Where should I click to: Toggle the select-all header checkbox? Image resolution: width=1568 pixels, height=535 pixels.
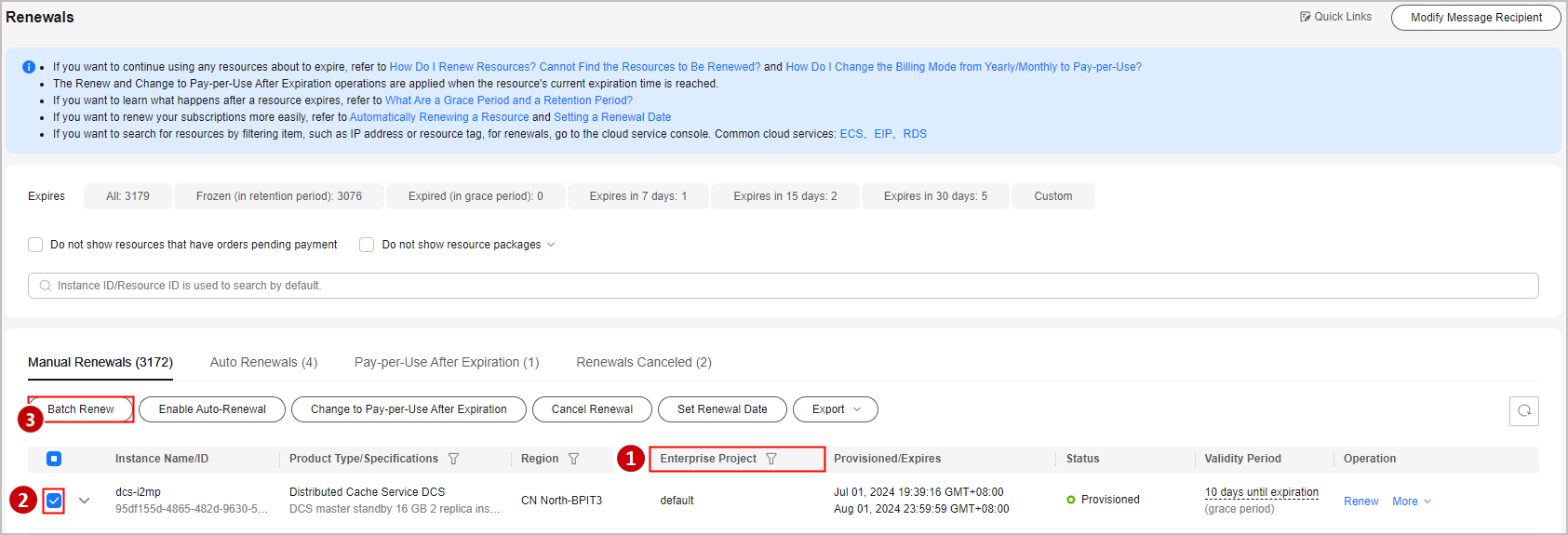point(54,459)
